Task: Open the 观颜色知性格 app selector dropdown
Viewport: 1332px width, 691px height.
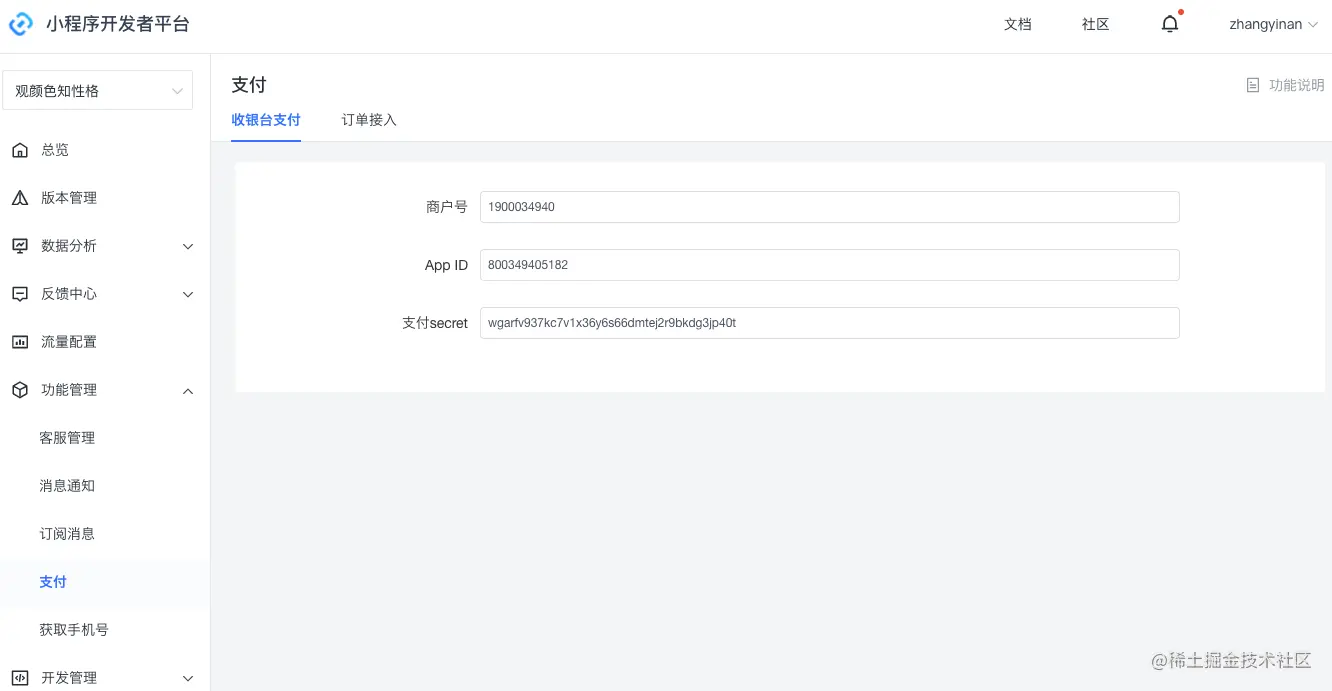Action: click(97, 90)
